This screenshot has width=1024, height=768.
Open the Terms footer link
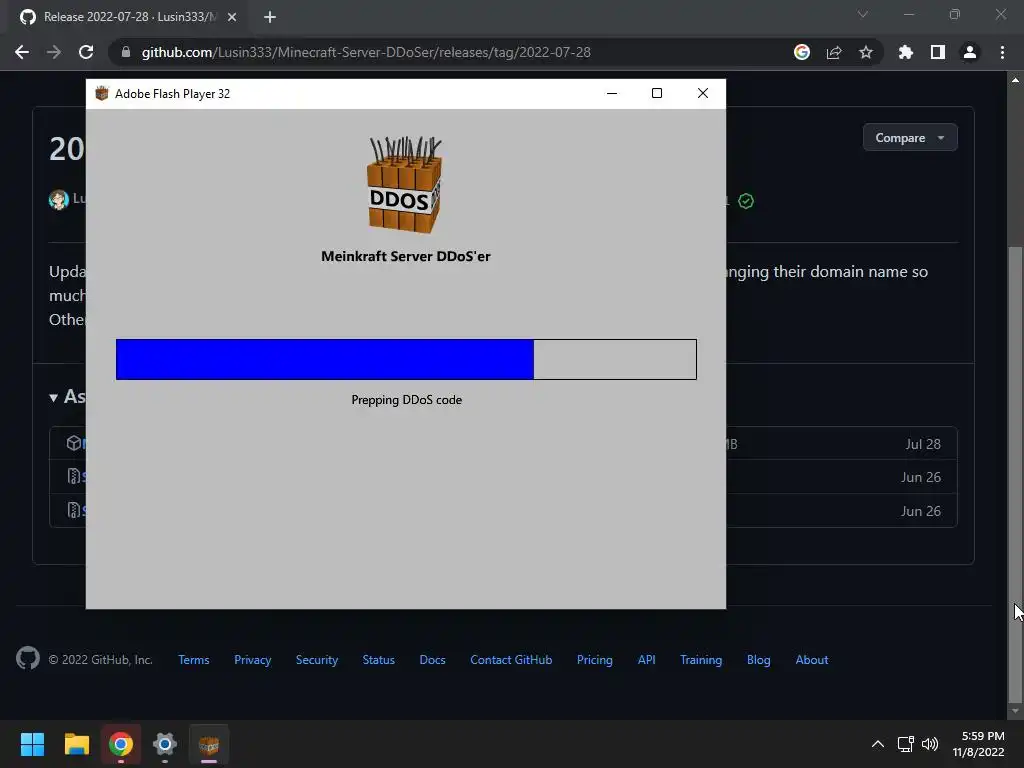coord(194,660)
